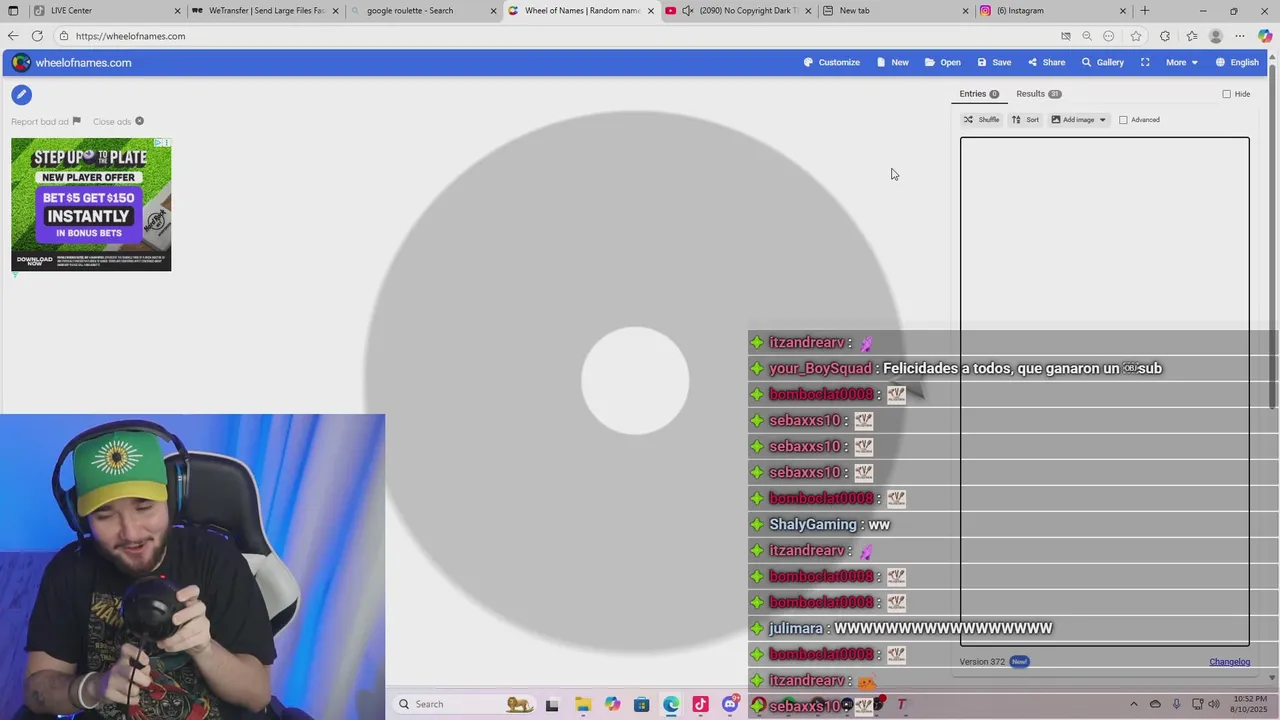Image resolution: width=1280 pixels, height=720 pixels.
Task: Open the Edge browser taskbar icon
Action: (671, 705)
